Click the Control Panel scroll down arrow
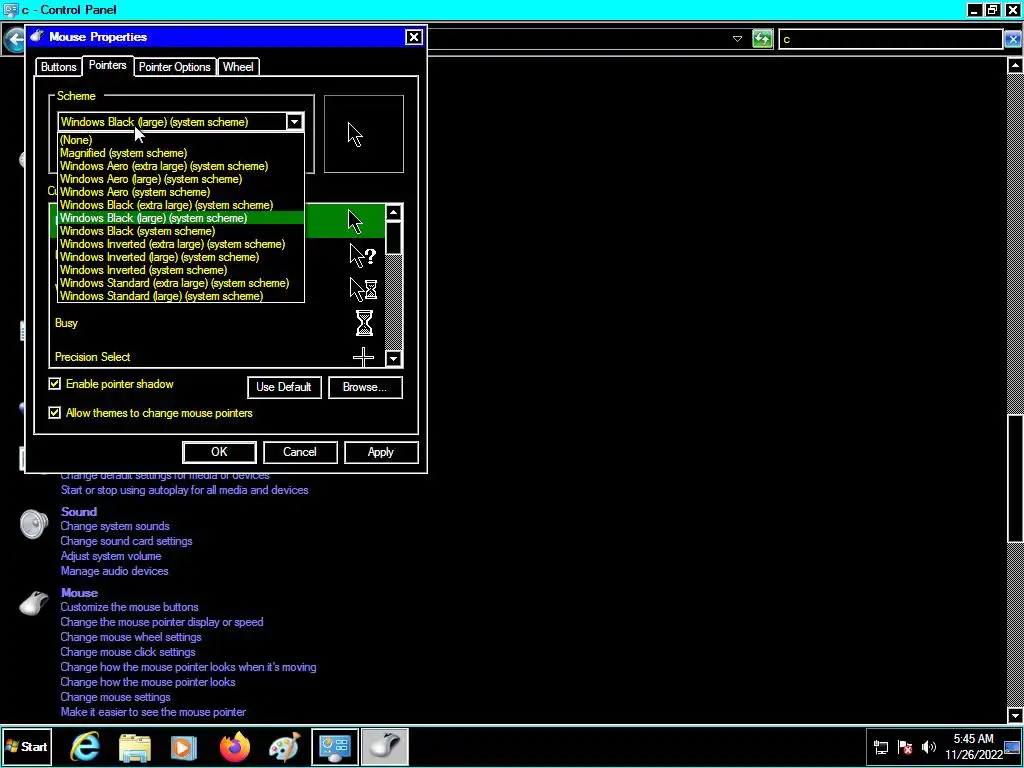Viewport: 1024px width, 768px height. point(1016,715)
